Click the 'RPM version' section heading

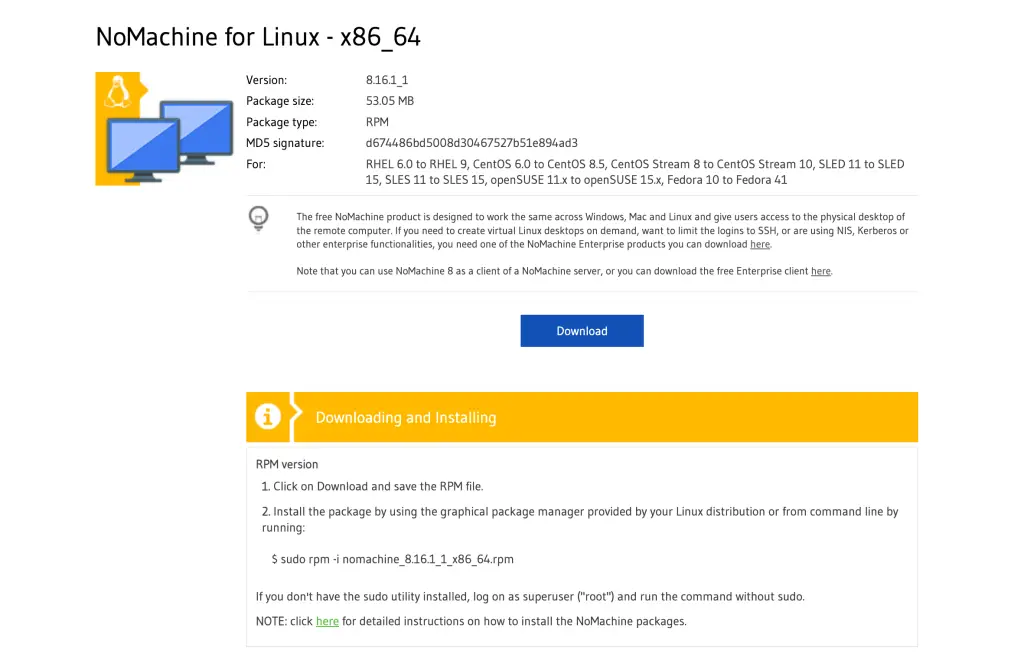[287, 465]
